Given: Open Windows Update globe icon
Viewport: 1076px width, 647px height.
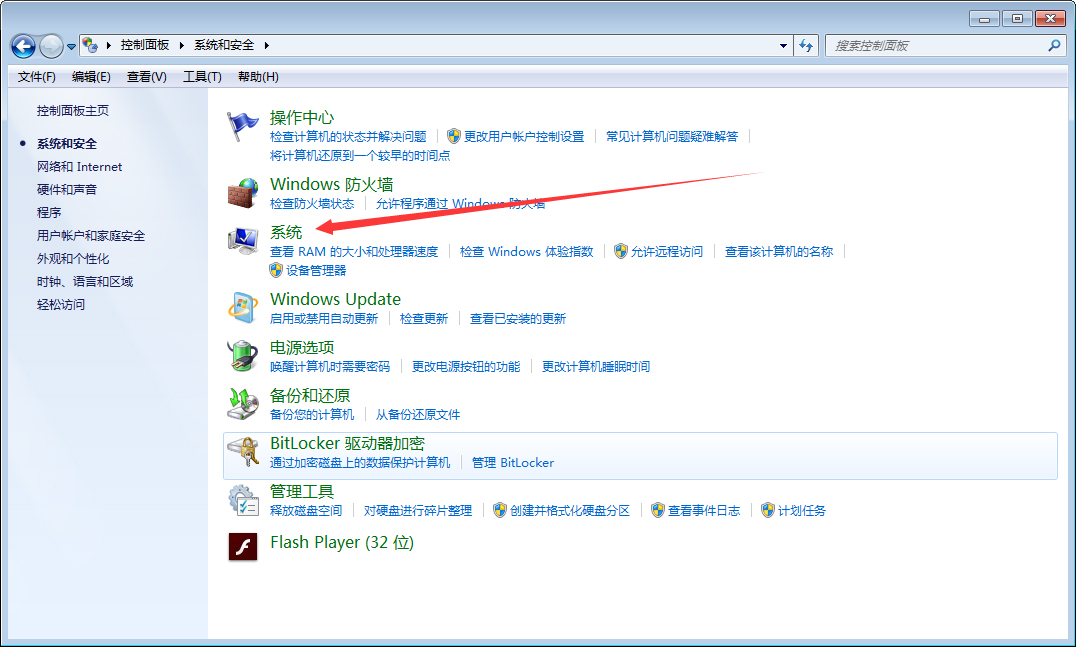Looking at the screenshot, I should pos(243,306).
